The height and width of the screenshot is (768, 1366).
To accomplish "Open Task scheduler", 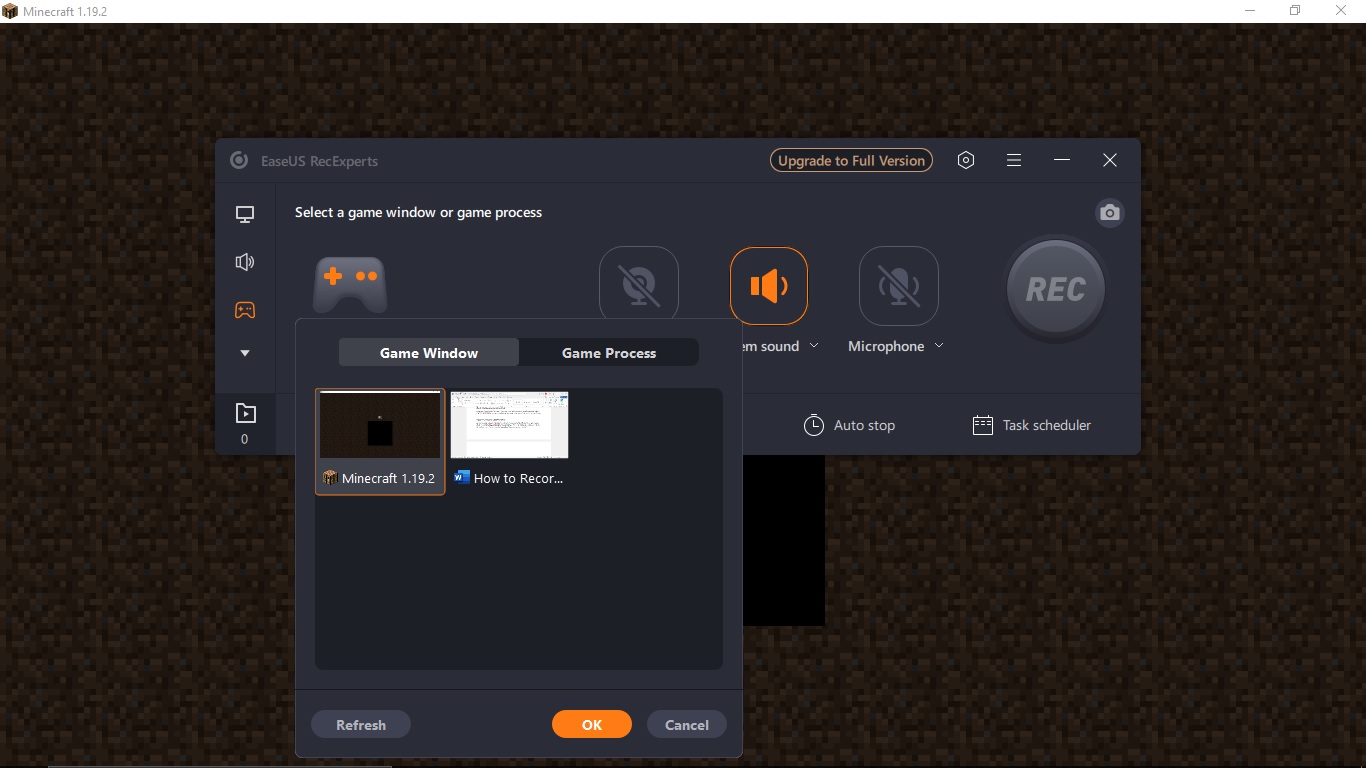I will click(1032, 425).
